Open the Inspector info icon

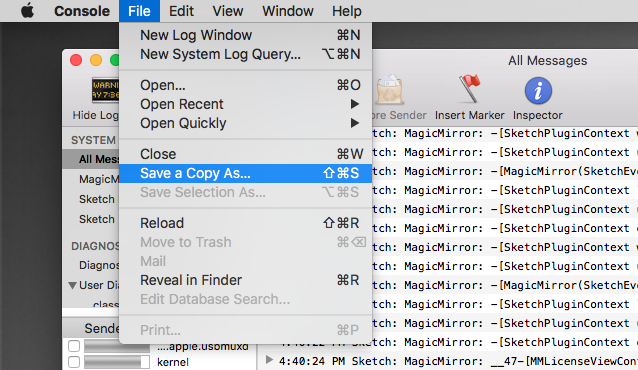click(x=538, y=90)
